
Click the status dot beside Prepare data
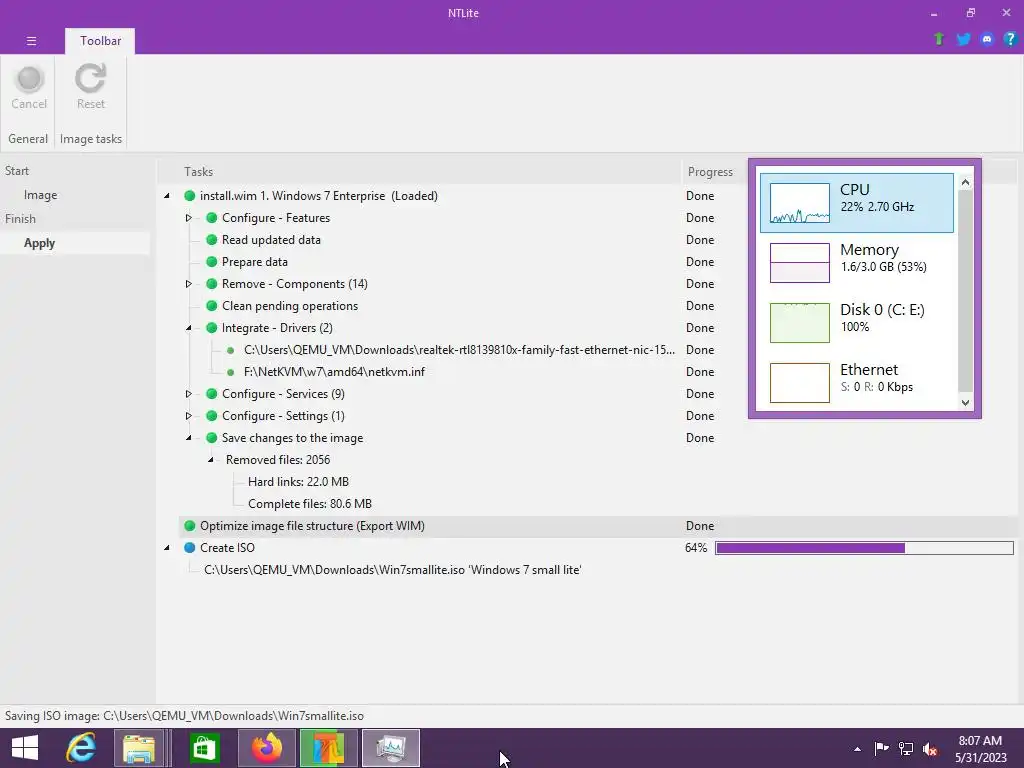coord(212,262)
